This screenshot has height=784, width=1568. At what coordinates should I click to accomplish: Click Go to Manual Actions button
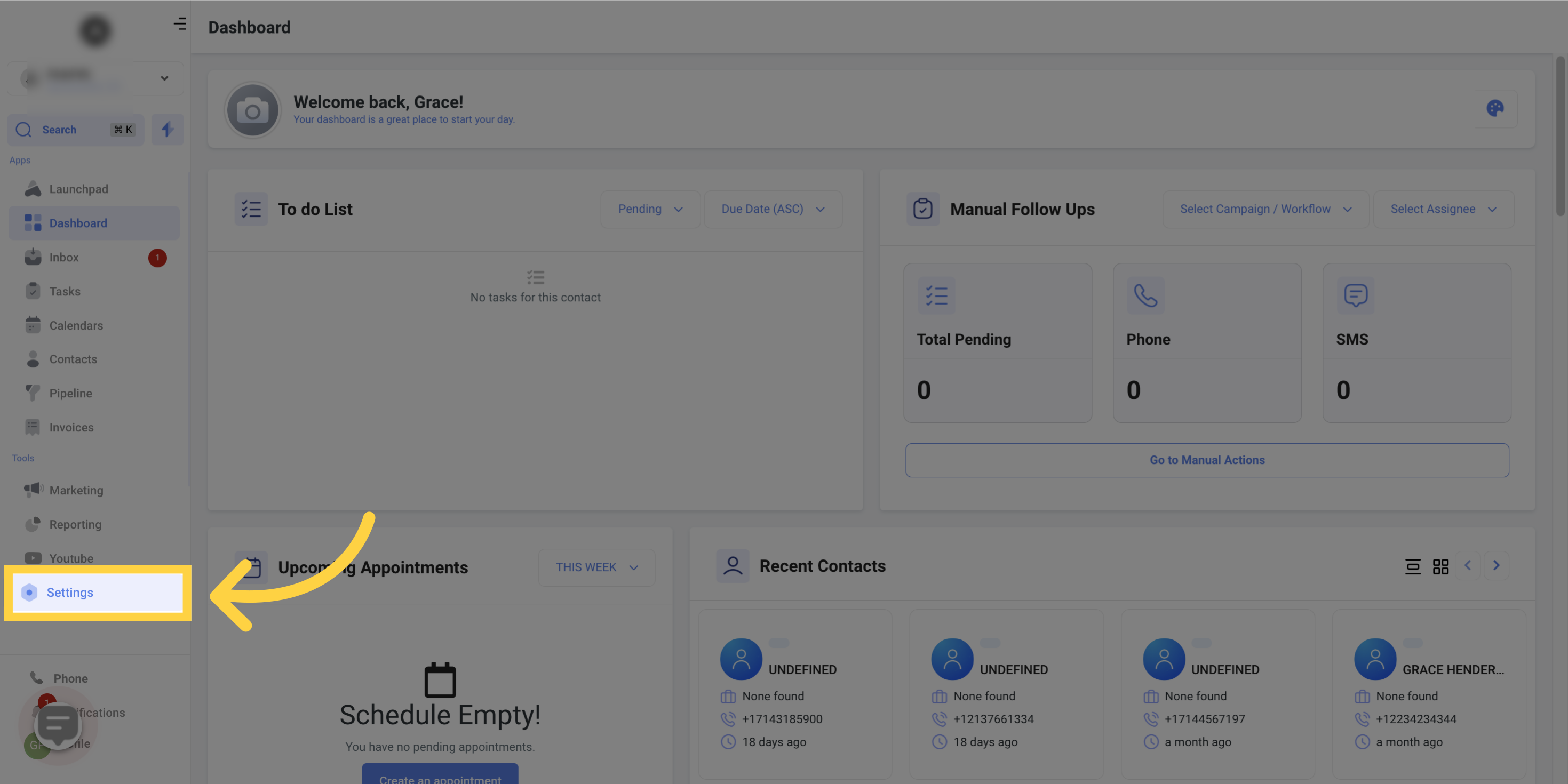[x=1207, y=460]
